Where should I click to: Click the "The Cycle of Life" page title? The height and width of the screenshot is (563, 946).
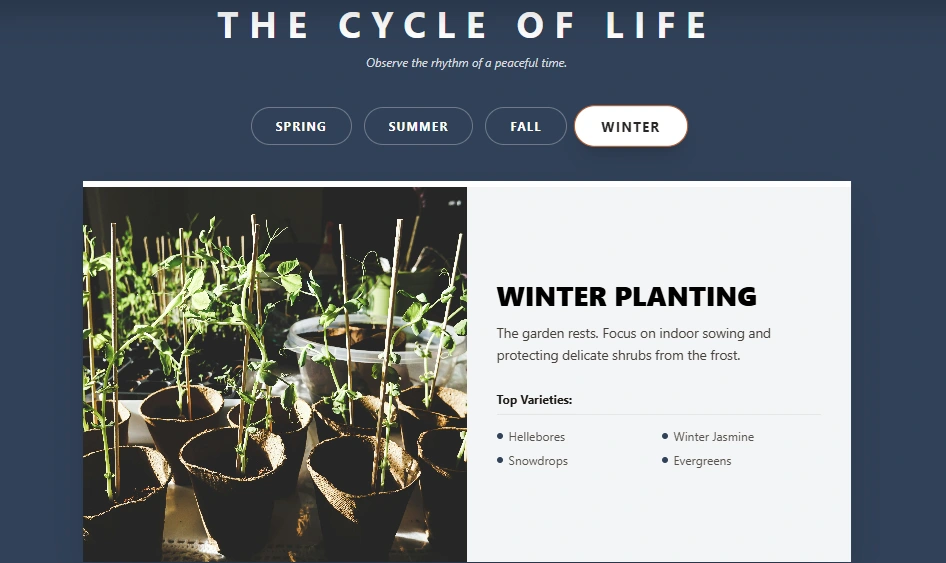pos(463,25)
